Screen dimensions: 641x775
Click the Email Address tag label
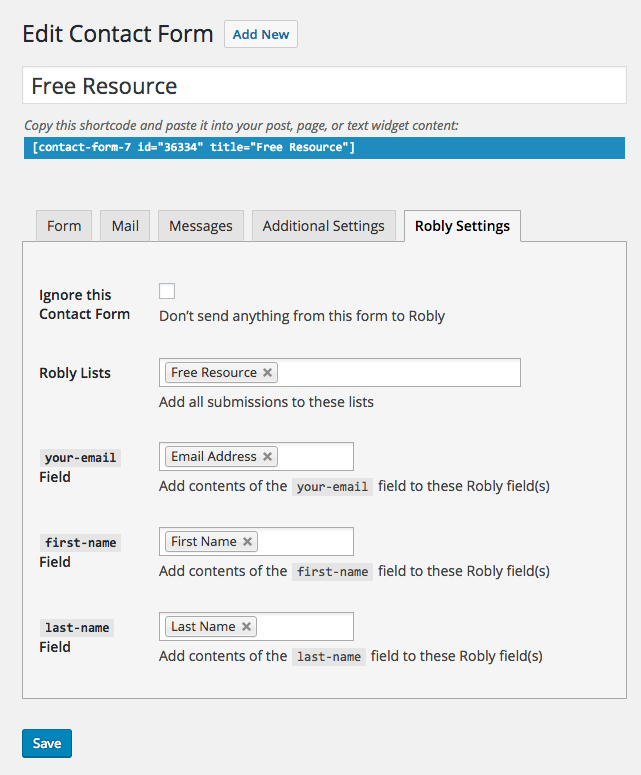coord(214,457)
